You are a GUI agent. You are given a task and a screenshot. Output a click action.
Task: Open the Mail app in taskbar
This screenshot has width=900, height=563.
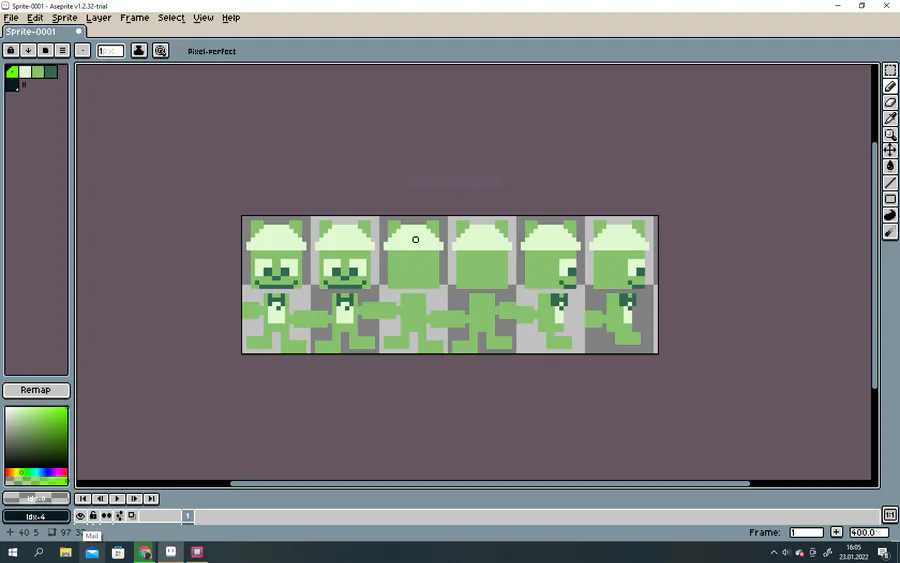point(92,553)
